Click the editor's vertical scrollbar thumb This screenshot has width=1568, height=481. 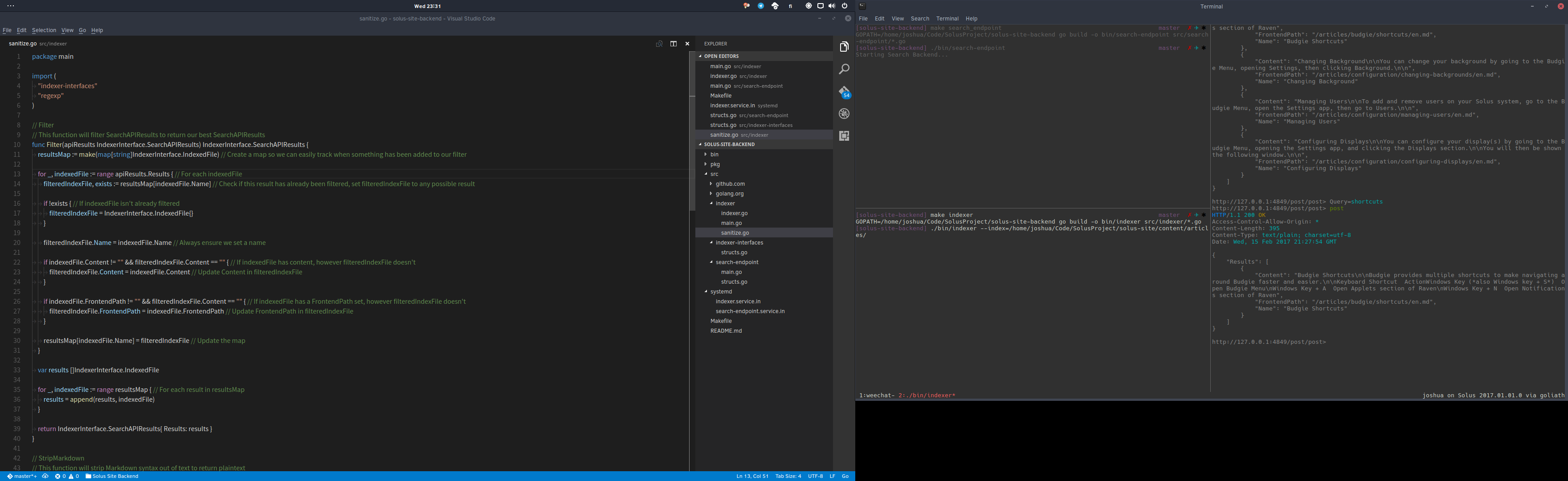point(692,131)
